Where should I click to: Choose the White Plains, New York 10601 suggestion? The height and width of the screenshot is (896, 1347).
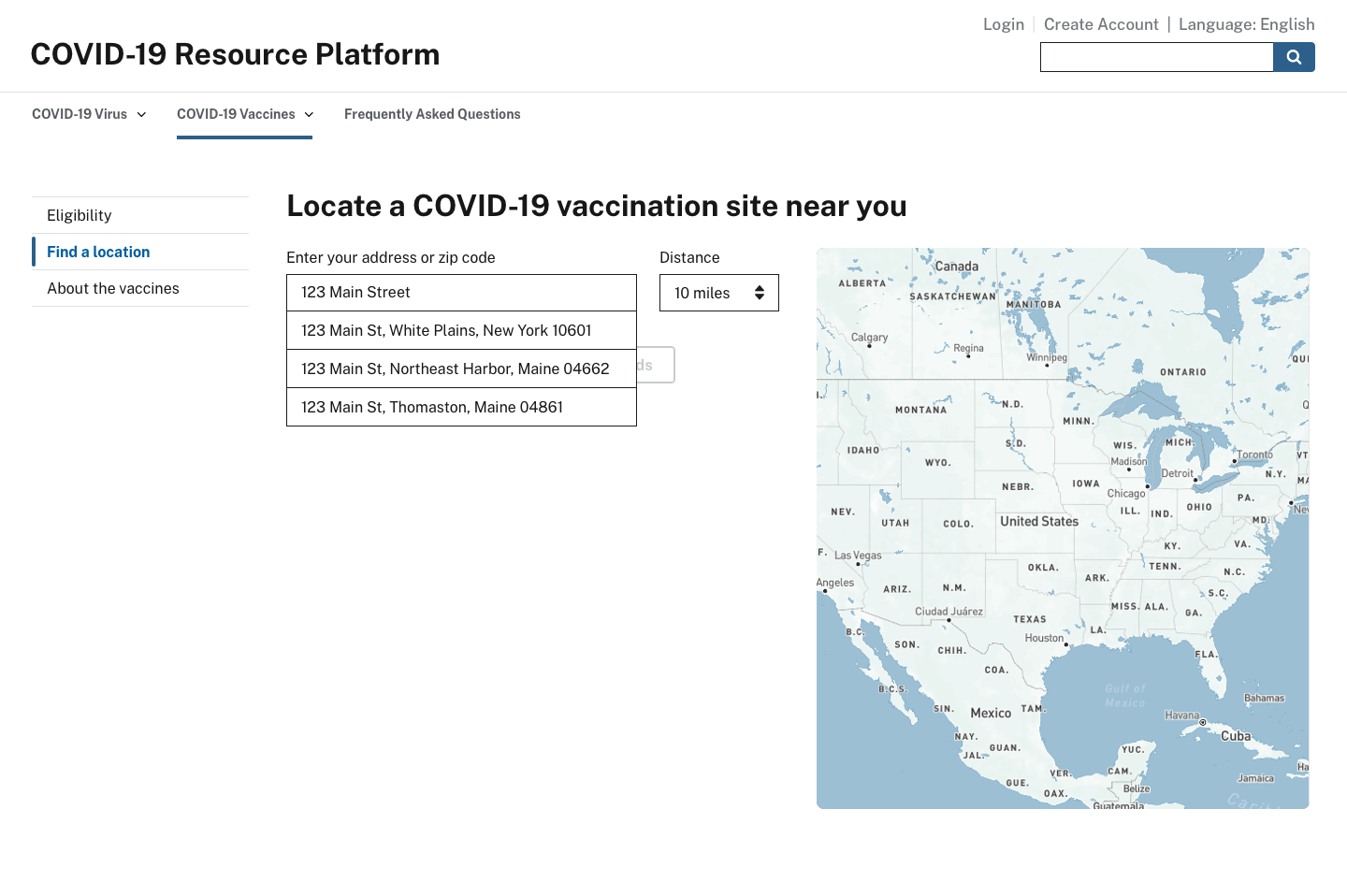(461, 330)
